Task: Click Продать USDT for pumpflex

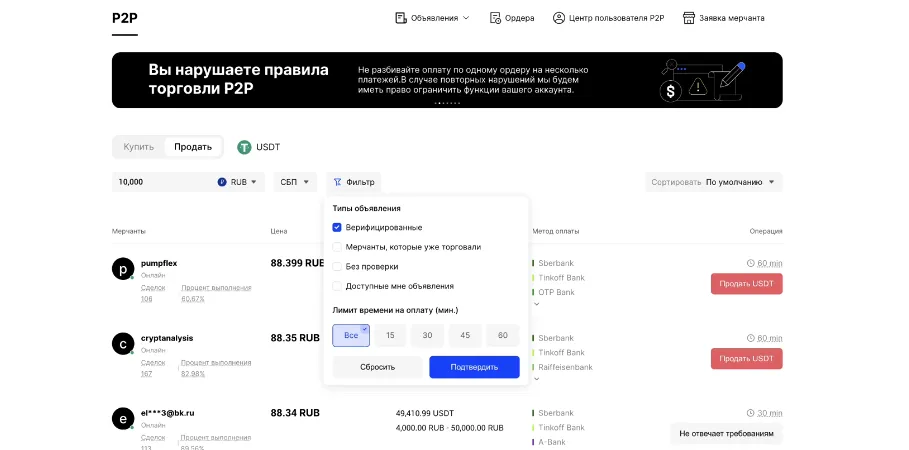Action: (747, 284)
